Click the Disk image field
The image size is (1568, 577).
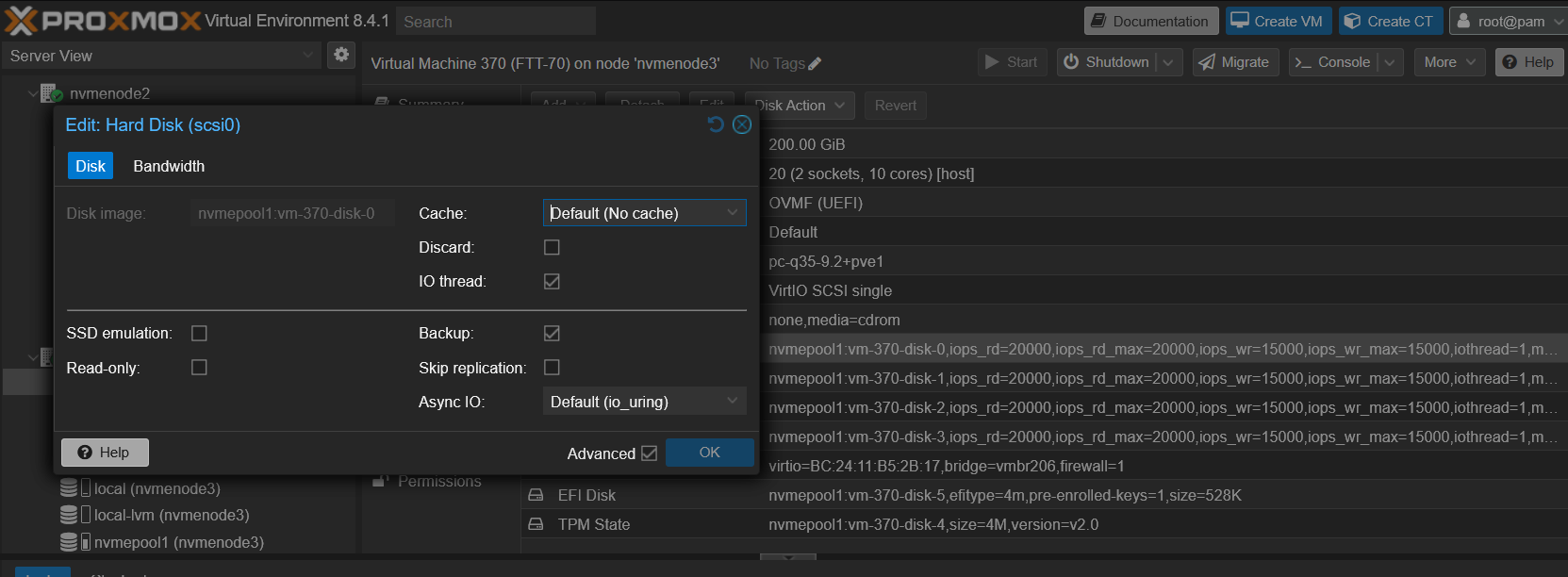292,213
